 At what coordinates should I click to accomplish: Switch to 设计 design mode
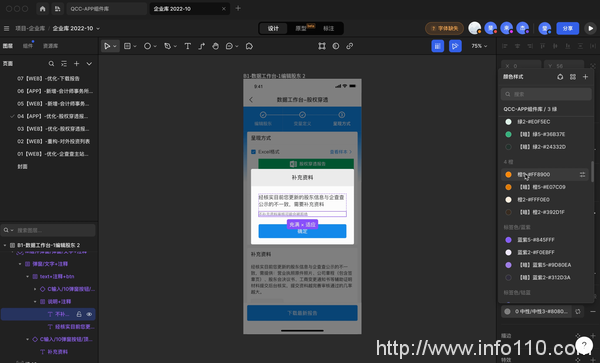[x=273, y=28]
